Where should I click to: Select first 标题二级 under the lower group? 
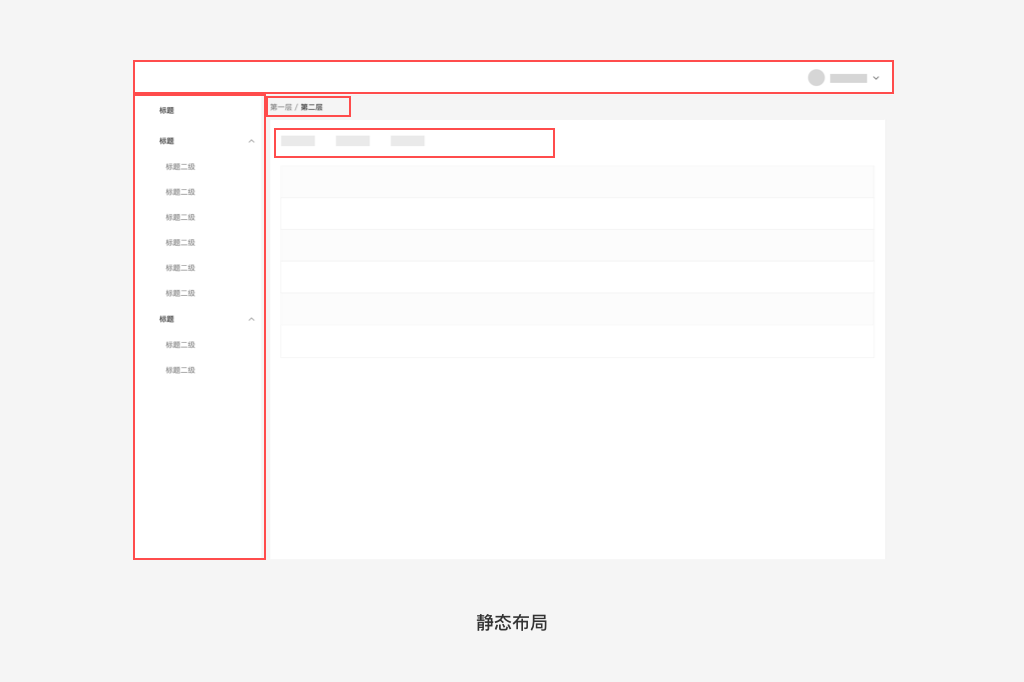(x=180, y=345)
